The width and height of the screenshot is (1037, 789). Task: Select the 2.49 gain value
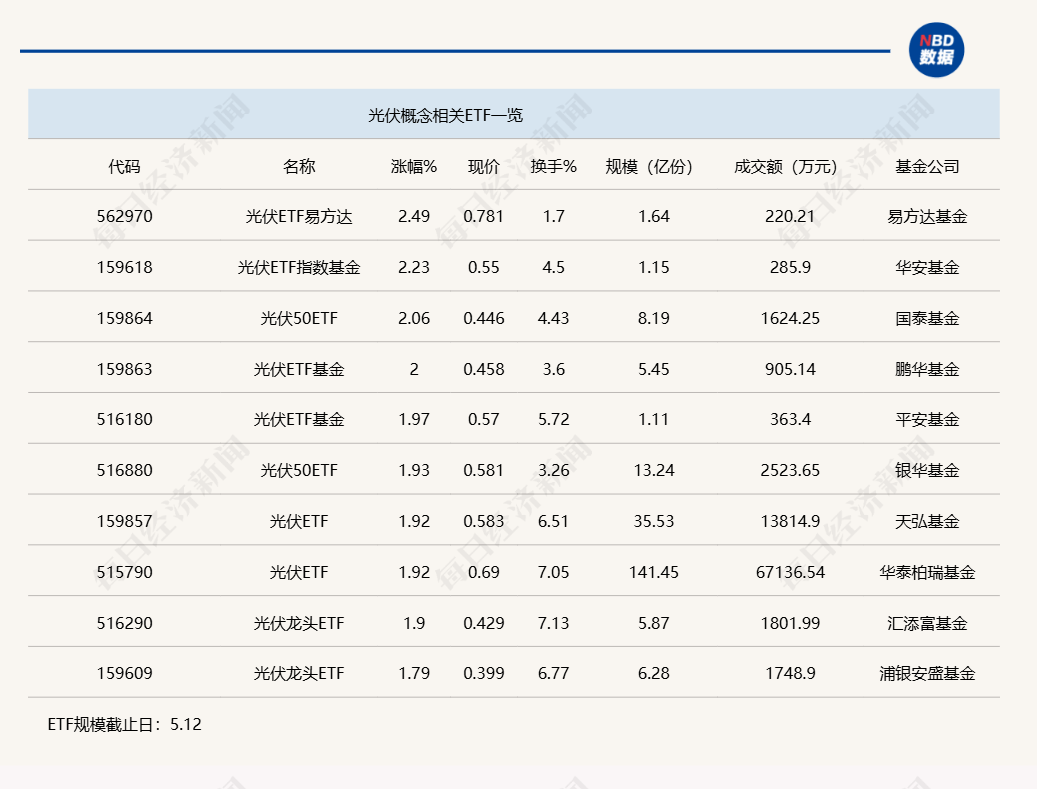pos(414,216)
